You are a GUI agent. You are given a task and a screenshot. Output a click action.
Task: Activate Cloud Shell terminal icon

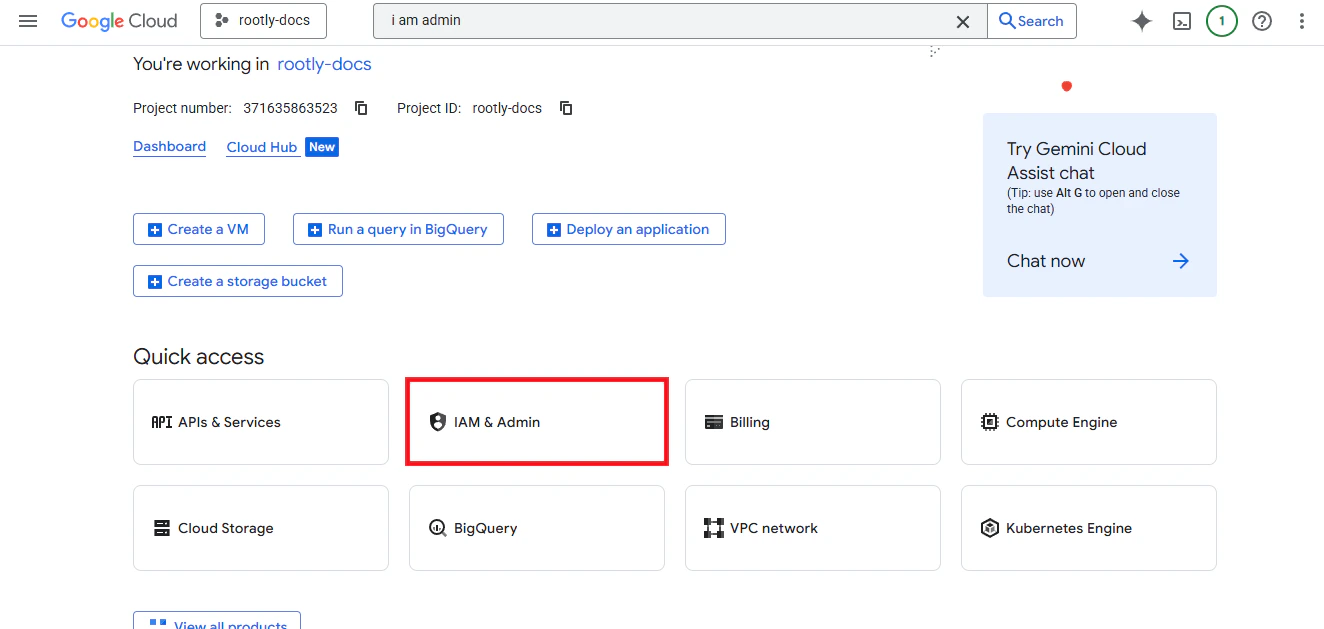click(x=1181, y=20)
